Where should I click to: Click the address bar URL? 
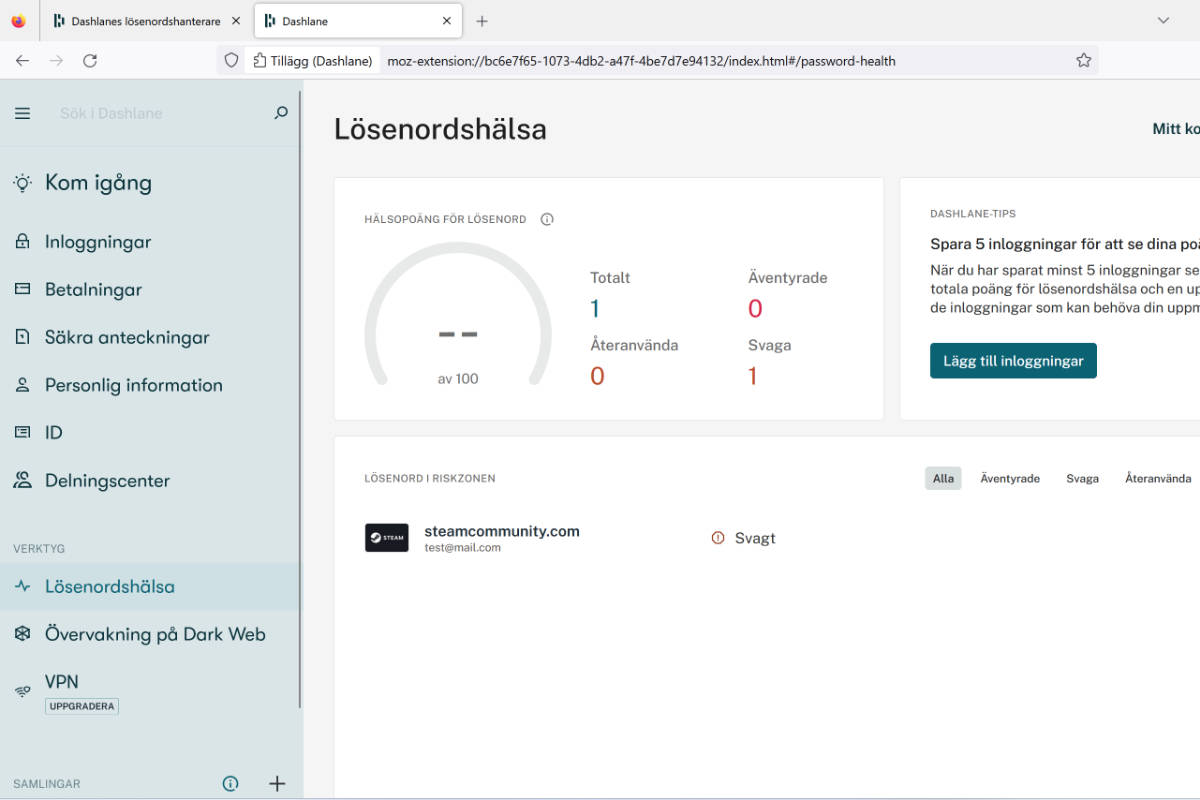(x=641, y=61)
